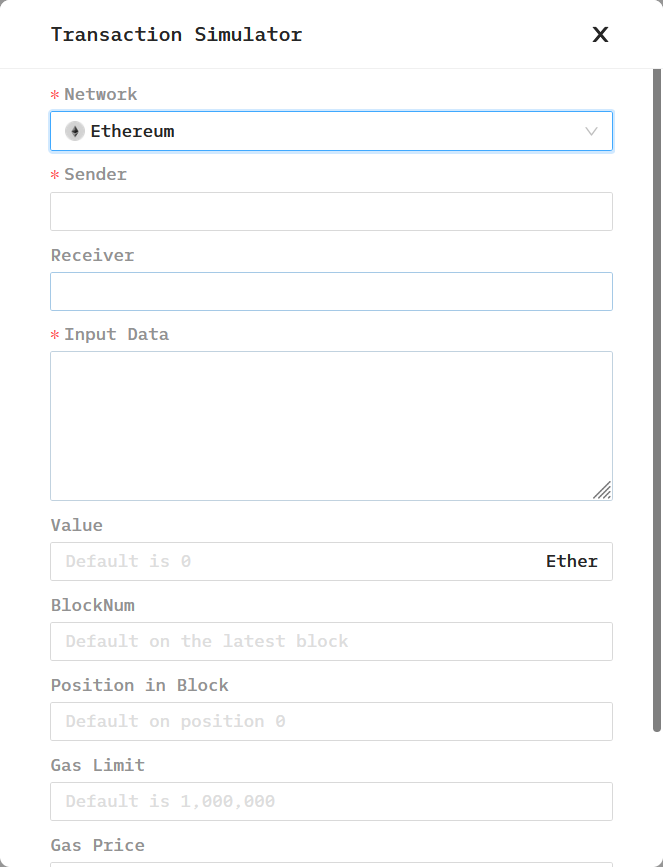Click the dialog's vertical scrollbar
Viewport: 663px width, 867px height.
coord(657,400)
